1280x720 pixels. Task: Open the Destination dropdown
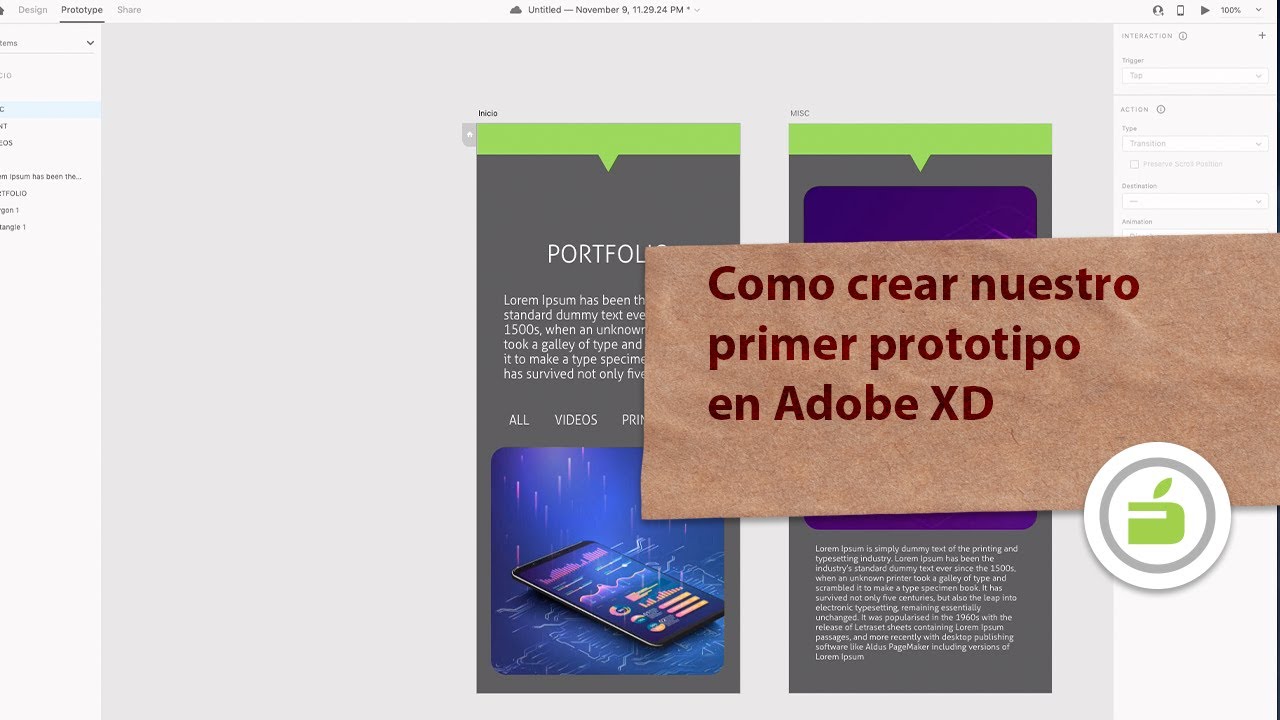tap(1194, 201)
